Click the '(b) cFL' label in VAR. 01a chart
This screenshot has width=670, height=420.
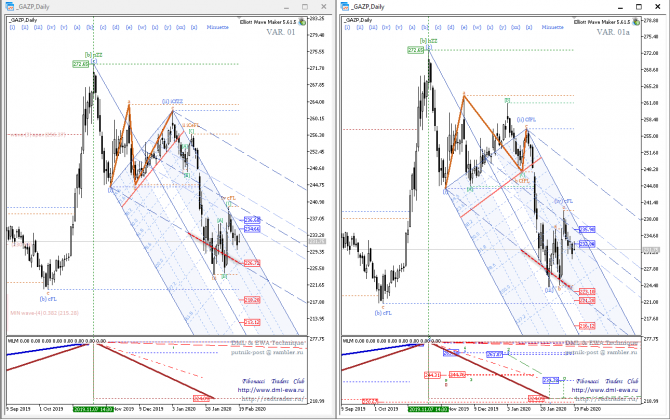383,313
